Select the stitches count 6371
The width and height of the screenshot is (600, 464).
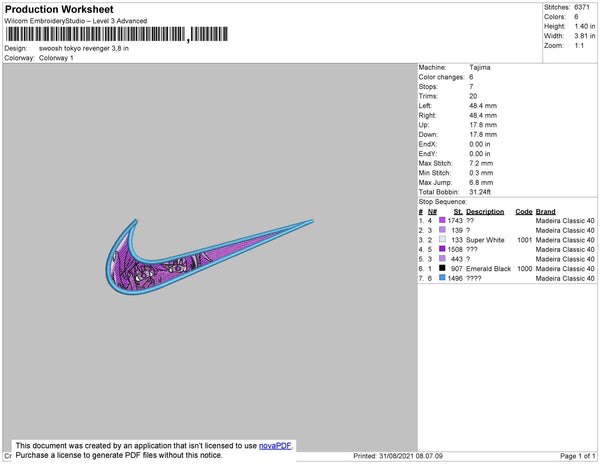coord(582,7)
